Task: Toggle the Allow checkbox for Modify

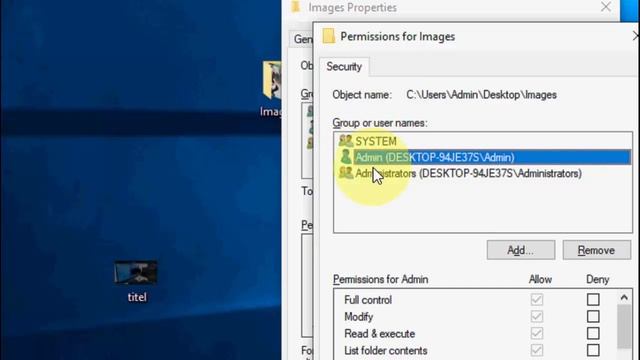Action: pyautogui.click(x=537, y=316)
